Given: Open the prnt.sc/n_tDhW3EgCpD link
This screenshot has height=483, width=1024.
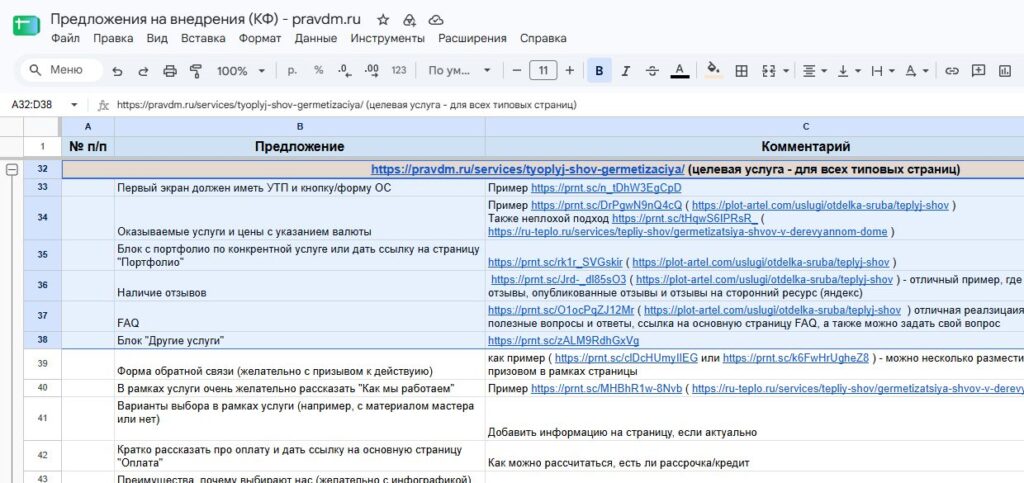Looking at the screenshot, I should [607, 188].
